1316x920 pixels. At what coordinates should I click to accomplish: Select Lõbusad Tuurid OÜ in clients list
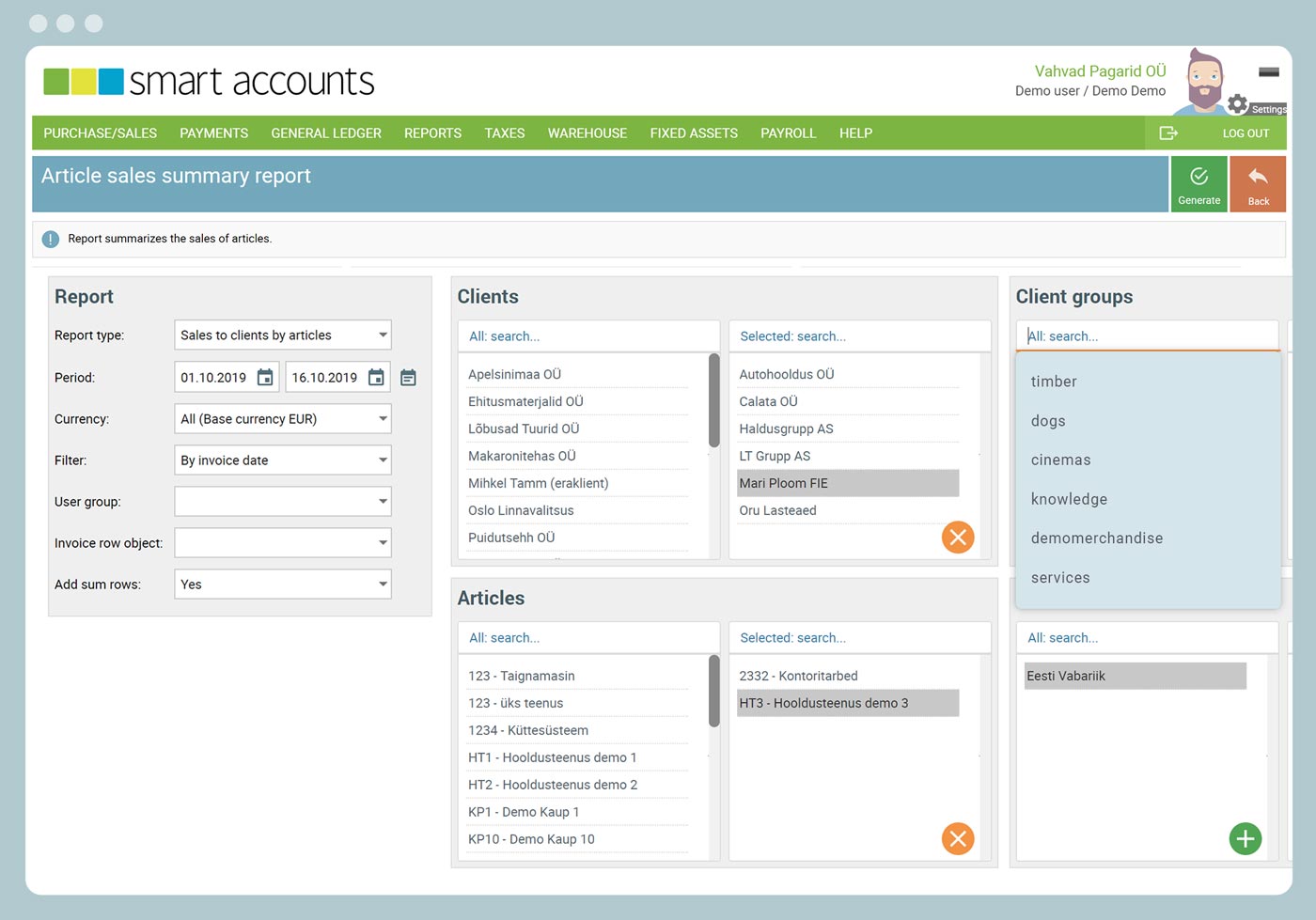[578, 429]
